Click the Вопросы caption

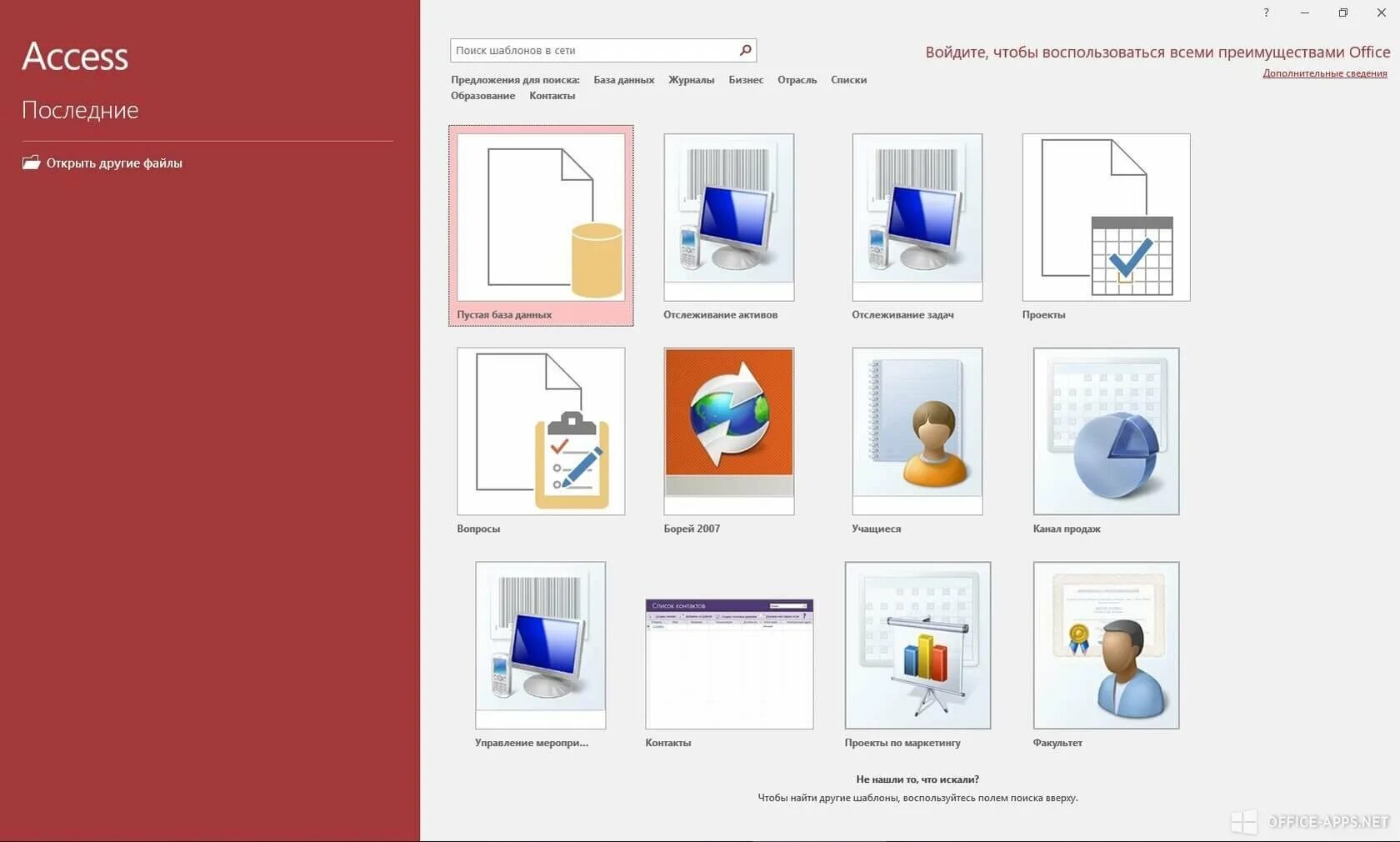pos(478,529)
